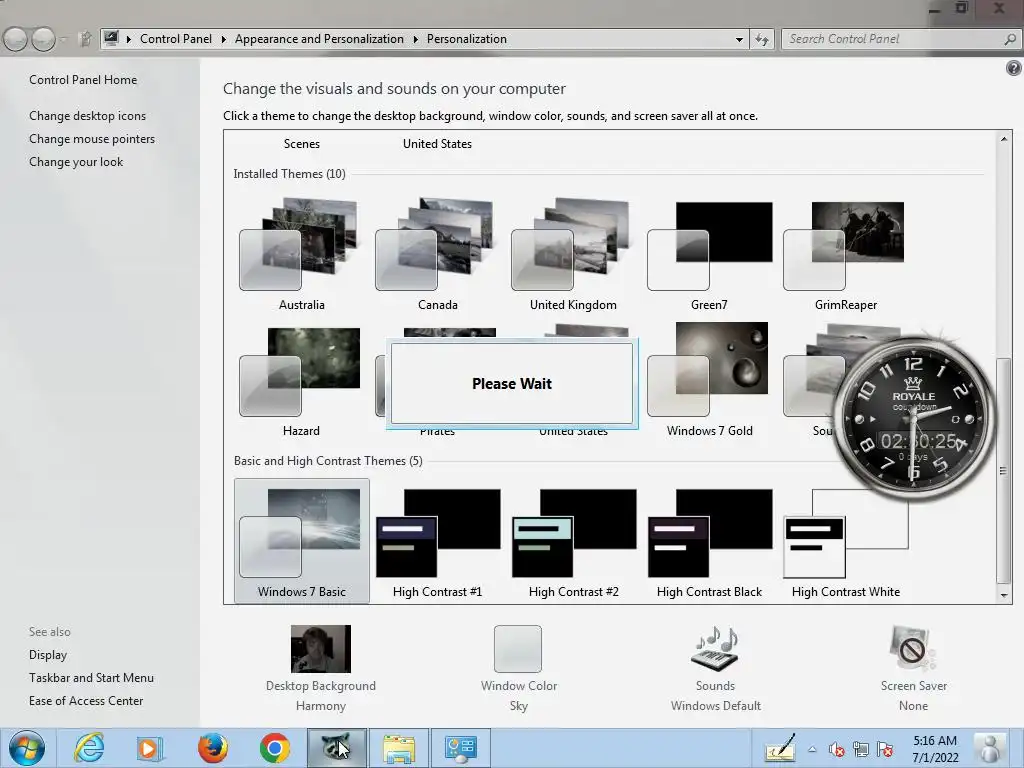Viewport: 1024px width, 768px height.
Task: Apply the GrimReaper theme
Action: coord(845,255)
